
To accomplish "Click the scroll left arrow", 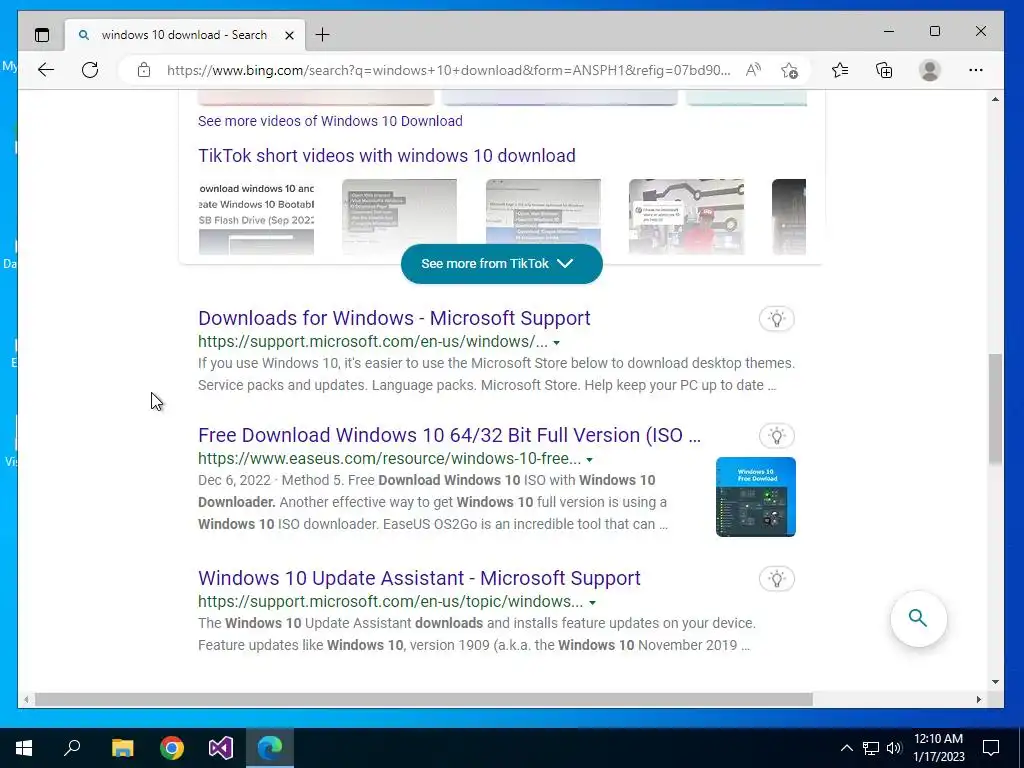I will [x=25, y=699].
